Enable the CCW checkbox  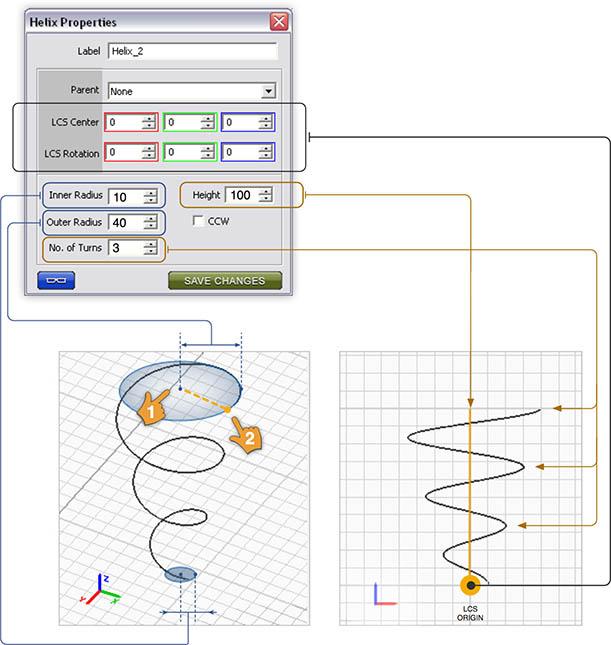(198, 221)
